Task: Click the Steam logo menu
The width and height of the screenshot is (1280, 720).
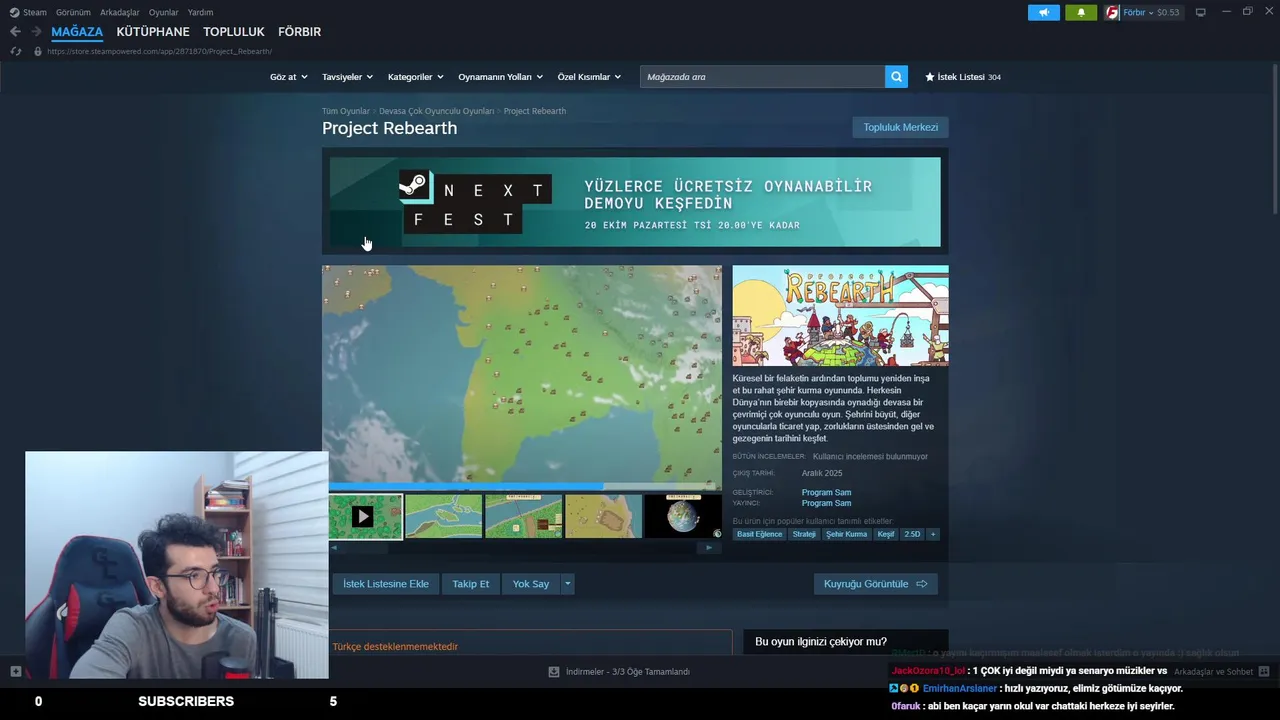Action: click(x=28, y=12)
